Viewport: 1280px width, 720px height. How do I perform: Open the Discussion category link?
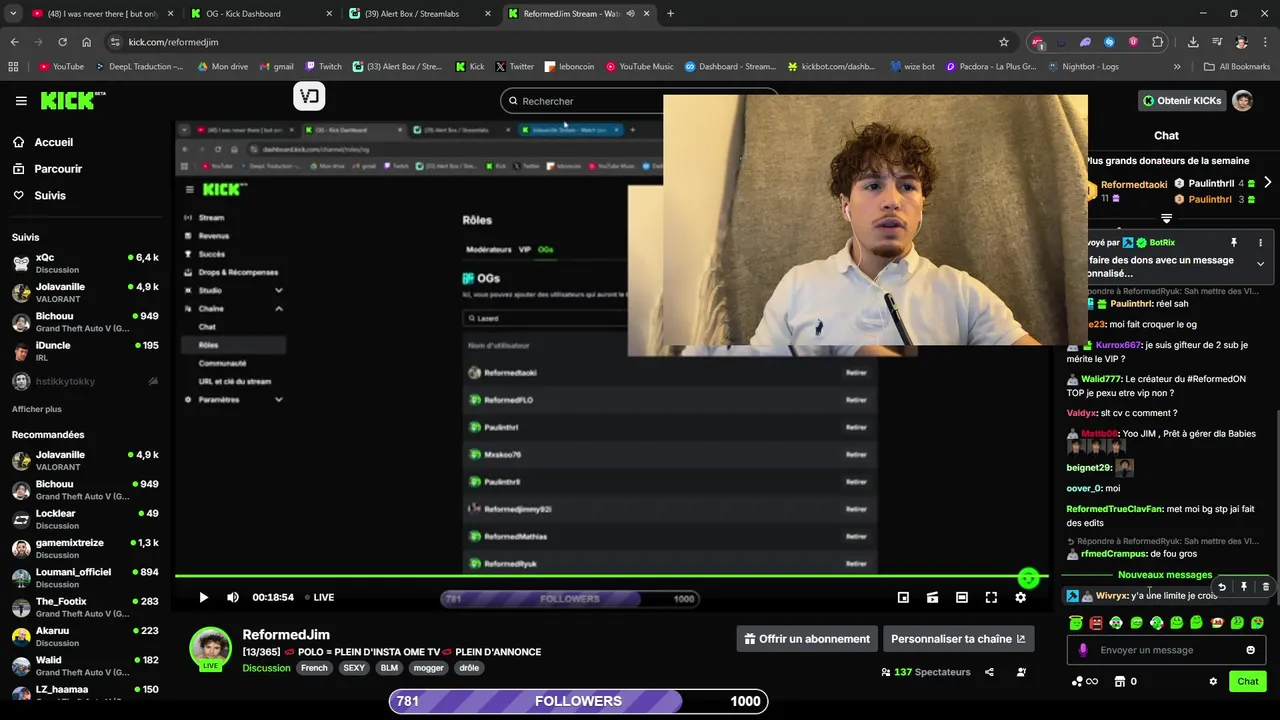click(x=266, y=668)
